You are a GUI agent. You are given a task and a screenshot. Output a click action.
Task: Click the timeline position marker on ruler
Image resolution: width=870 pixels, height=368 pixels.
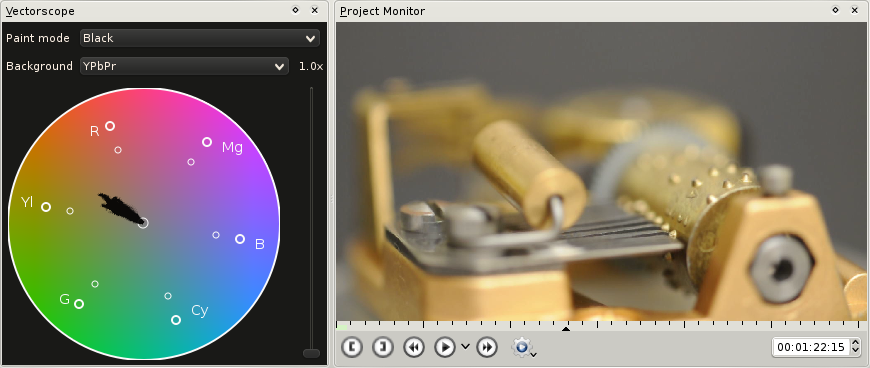(565, 329)
